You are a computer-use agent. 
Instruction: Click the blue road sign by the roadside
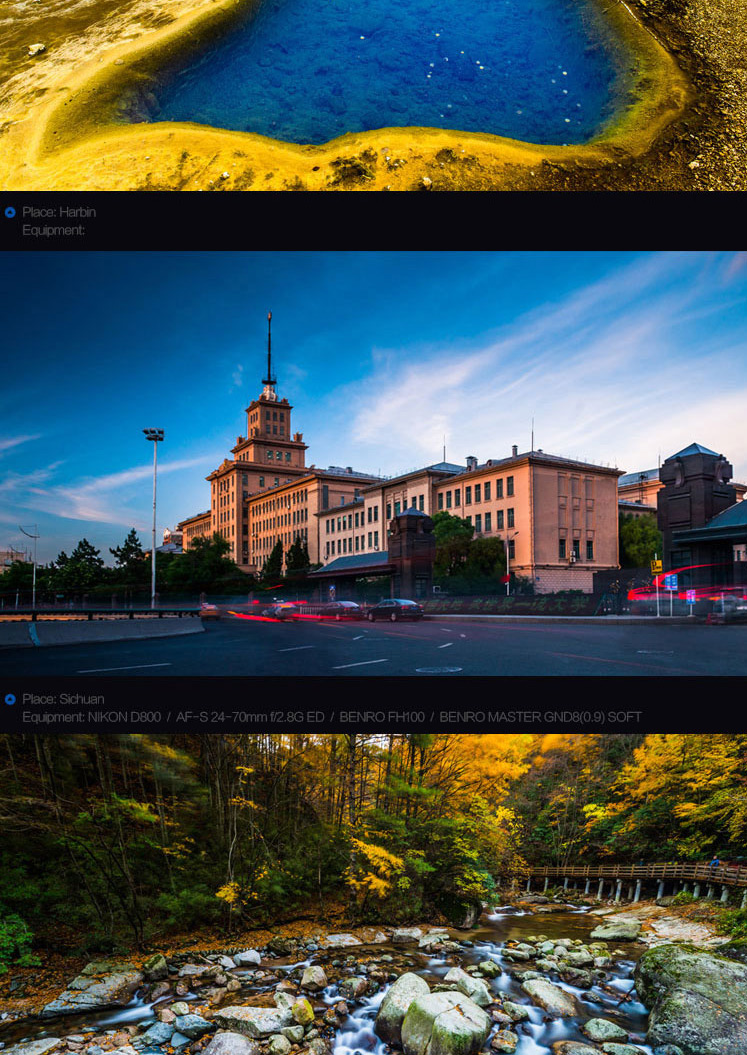point(671,582)
